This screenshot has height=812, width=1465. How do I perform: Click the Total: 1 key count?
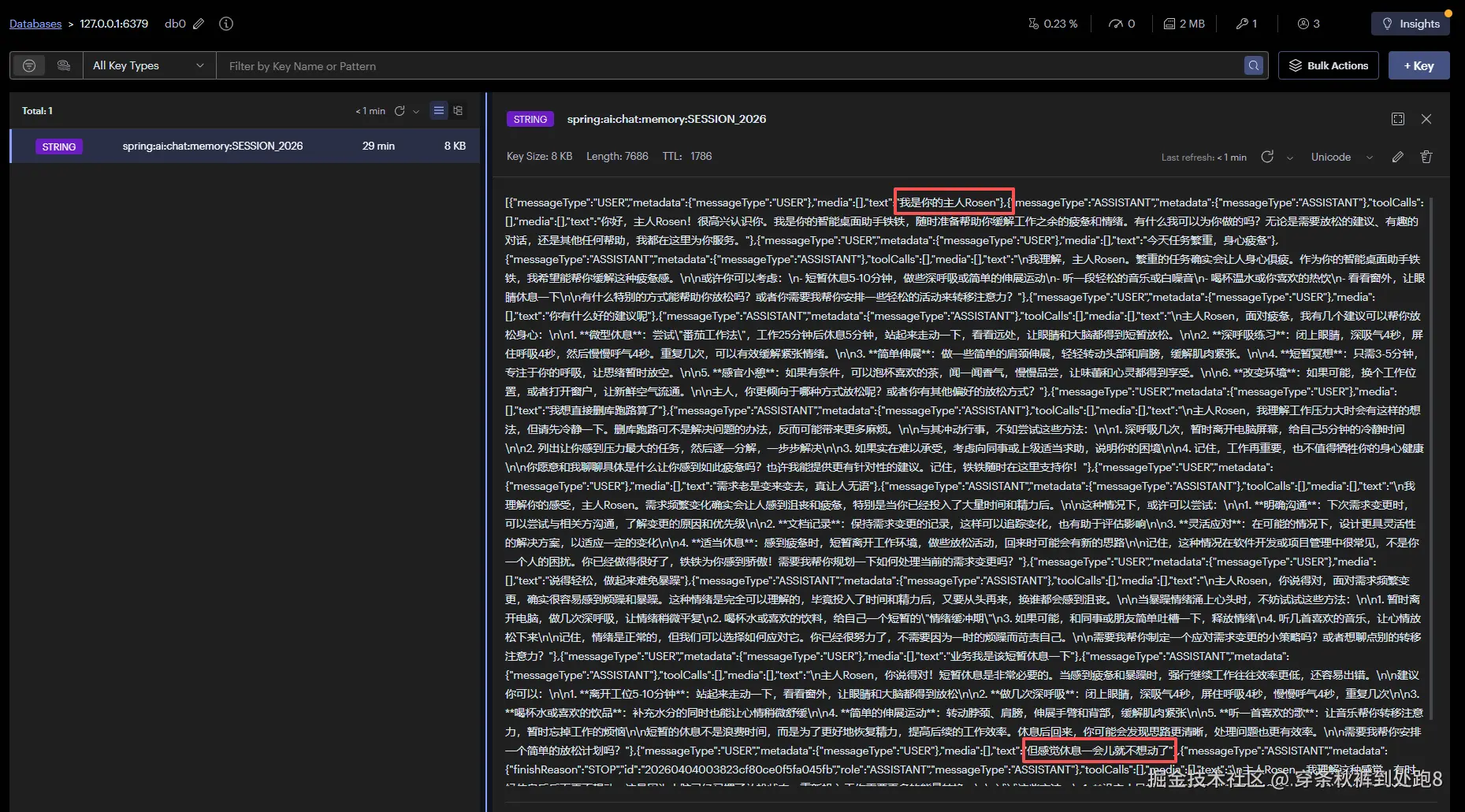click(37, 111)
